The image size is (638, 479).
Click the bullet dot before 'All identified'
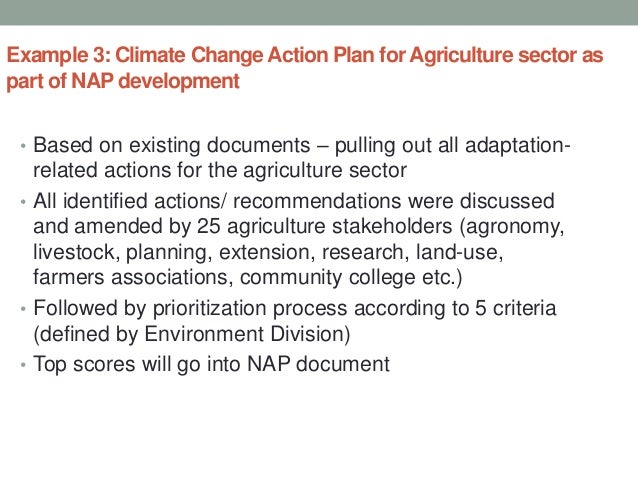[x=23, y=201]
